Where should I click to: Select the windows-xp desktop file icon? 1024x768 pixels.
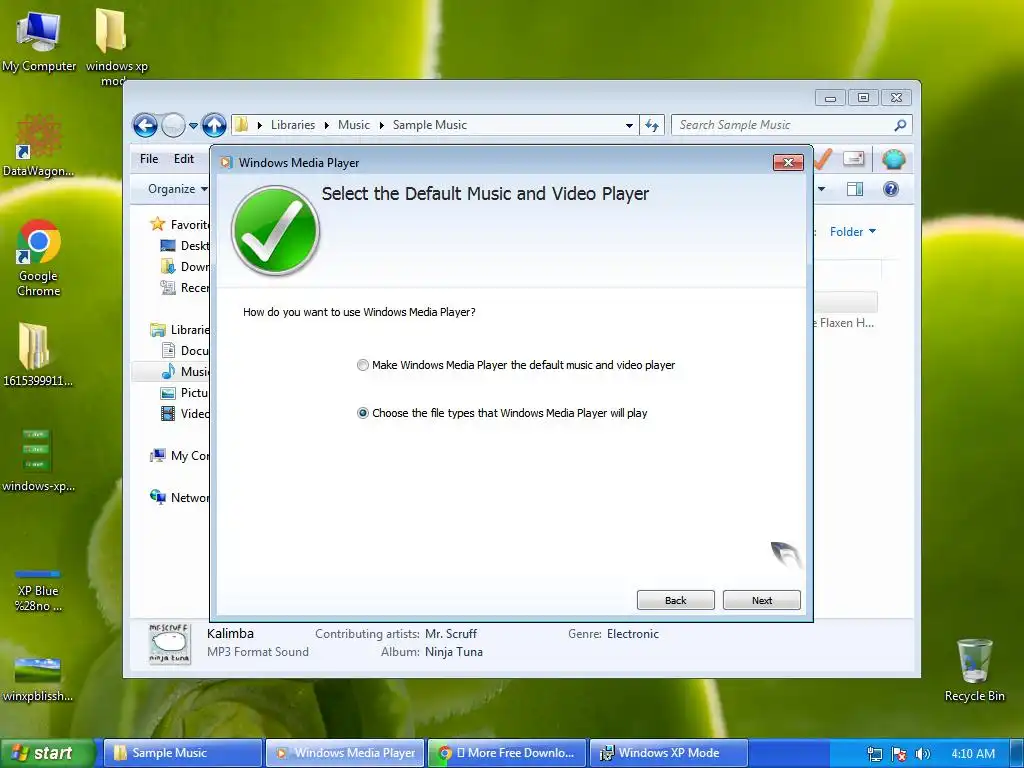38,460
